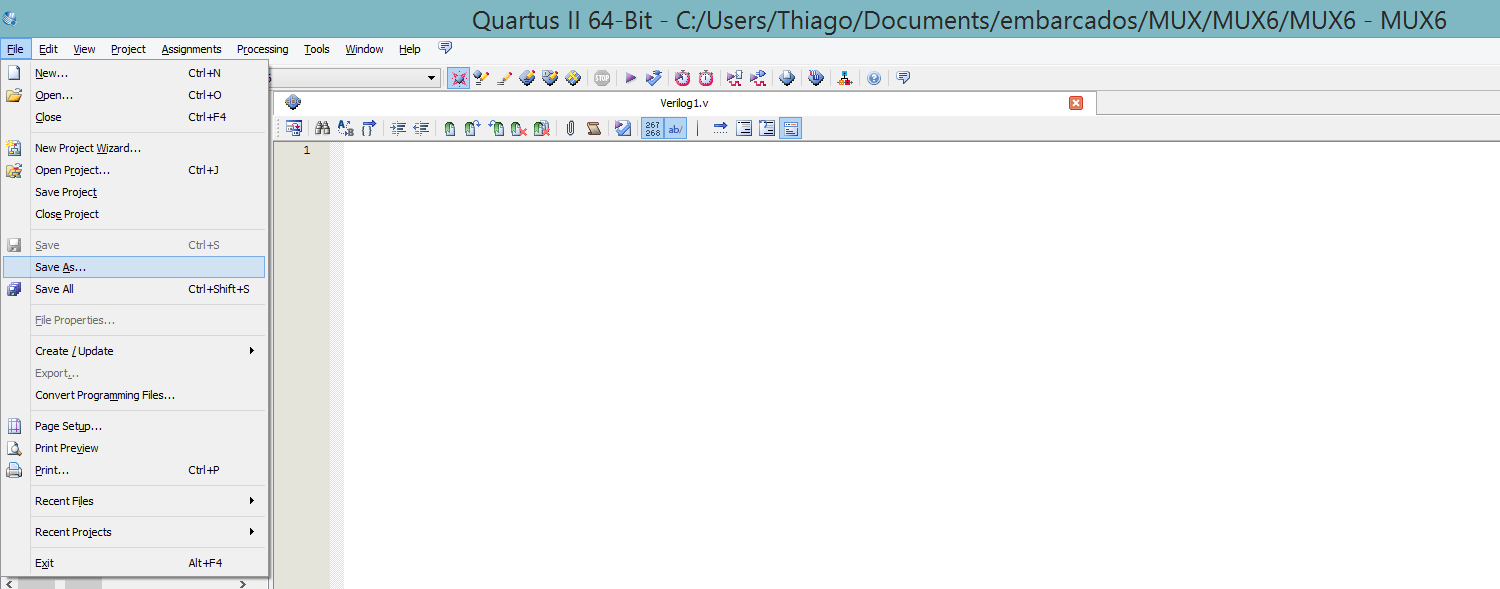Expand the Create / Update submenu

pos(134,351)
